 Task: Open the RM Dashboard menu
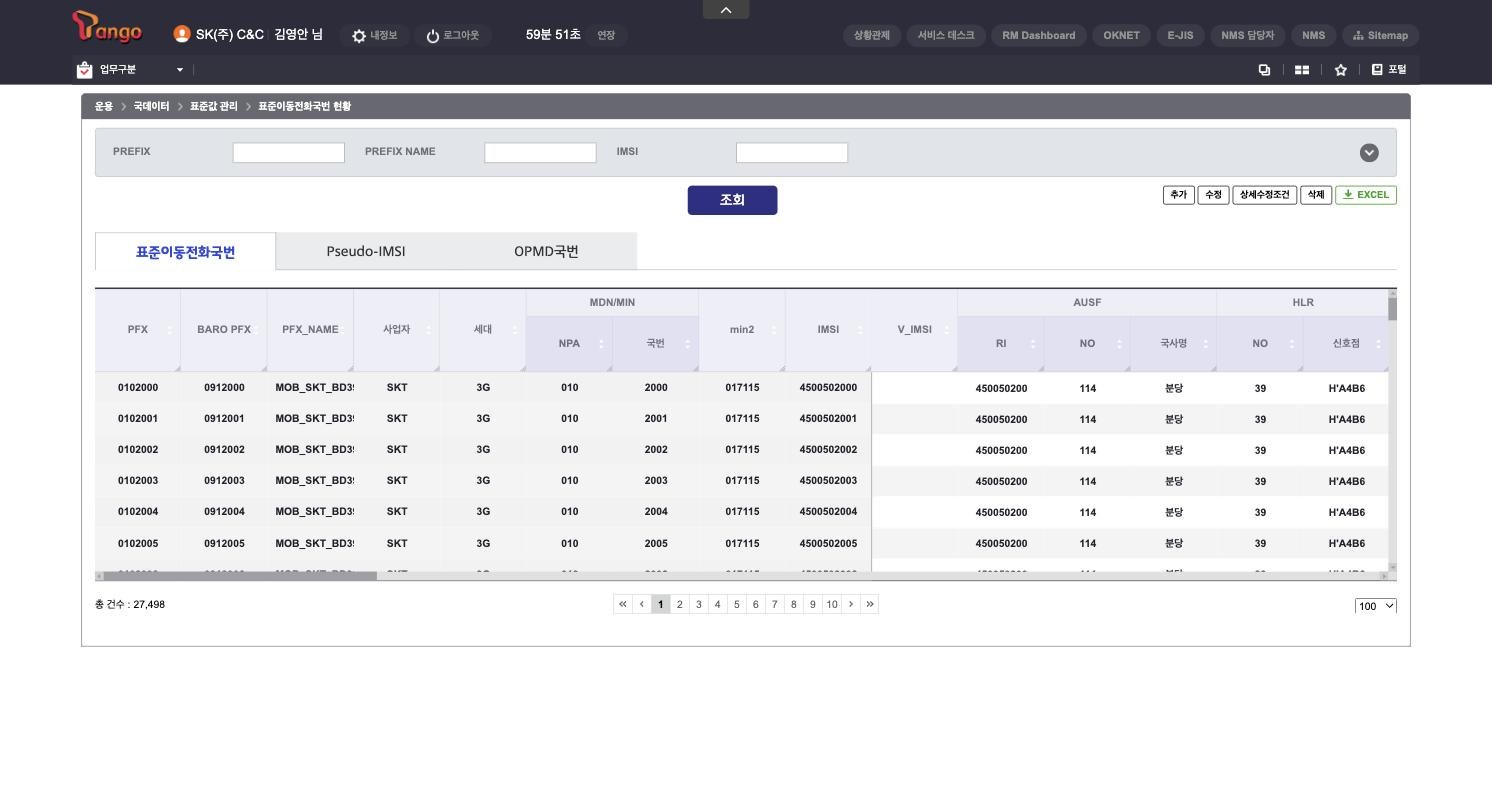[1039, 35]
